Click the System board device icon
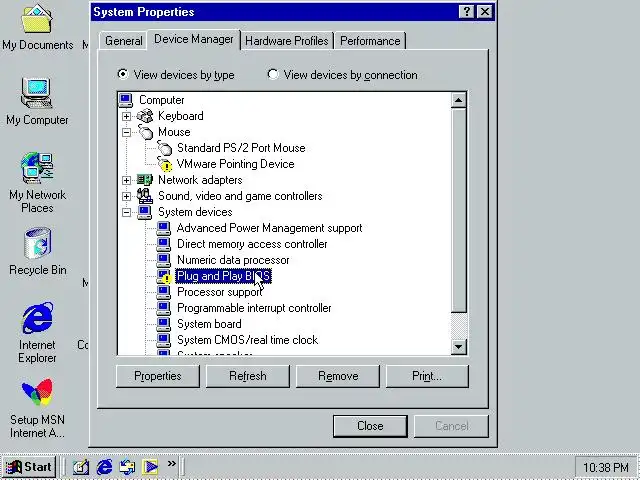Viewport: 640px width, 480px height. point(164,324)
